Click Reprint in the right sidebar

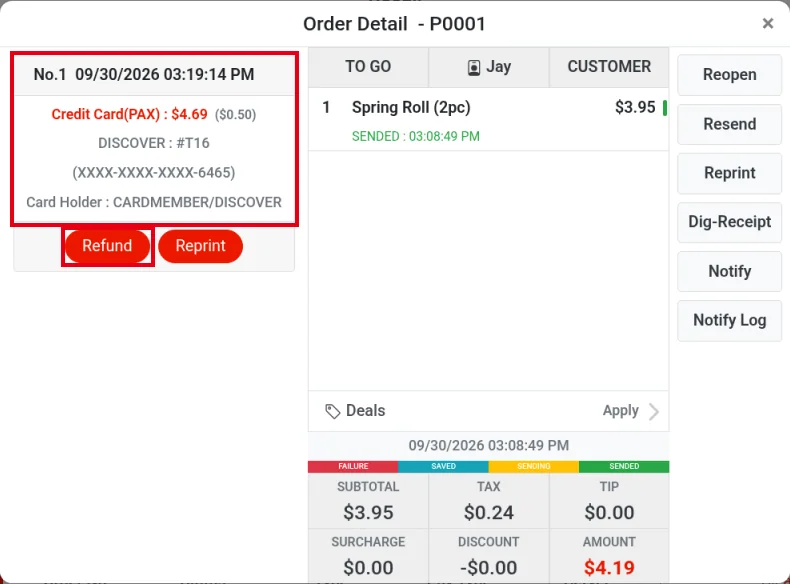pyautogui.click(x=730, y=173)
